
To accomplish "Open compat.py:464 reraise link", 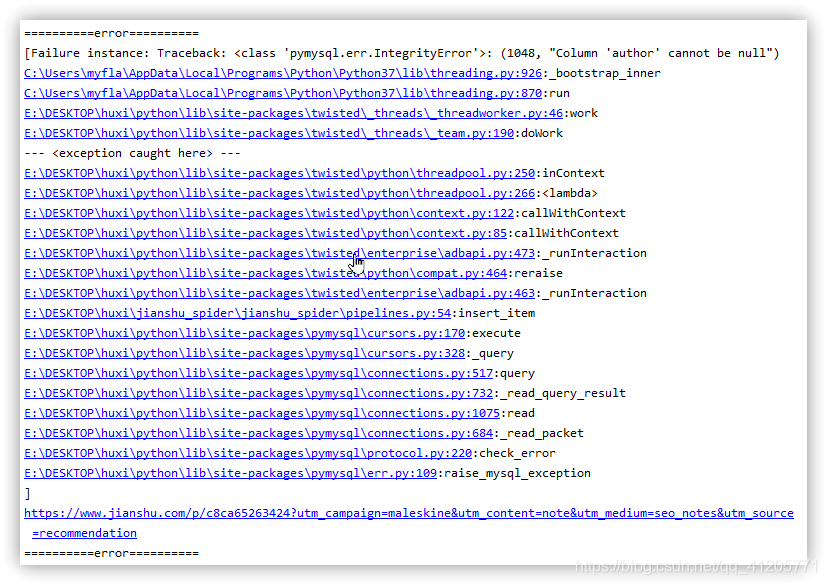I will point(265,274).
